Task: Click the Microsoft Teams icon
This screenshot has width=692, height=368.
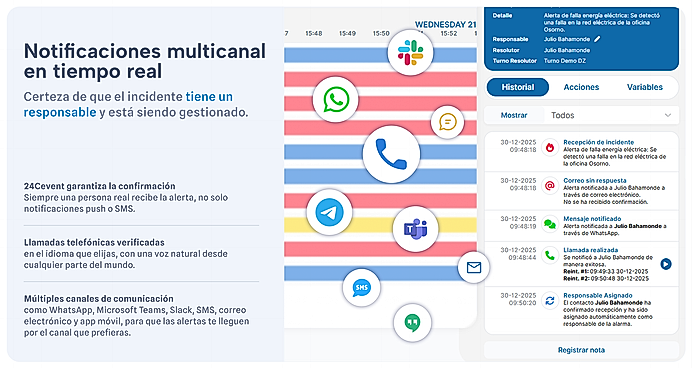Action: click(x=415, y=229)
